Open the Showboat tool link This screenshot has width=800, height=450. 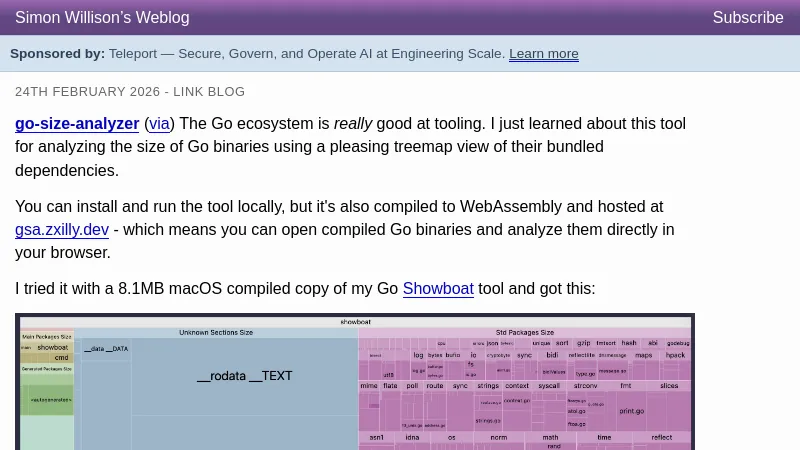click(438, 289)
